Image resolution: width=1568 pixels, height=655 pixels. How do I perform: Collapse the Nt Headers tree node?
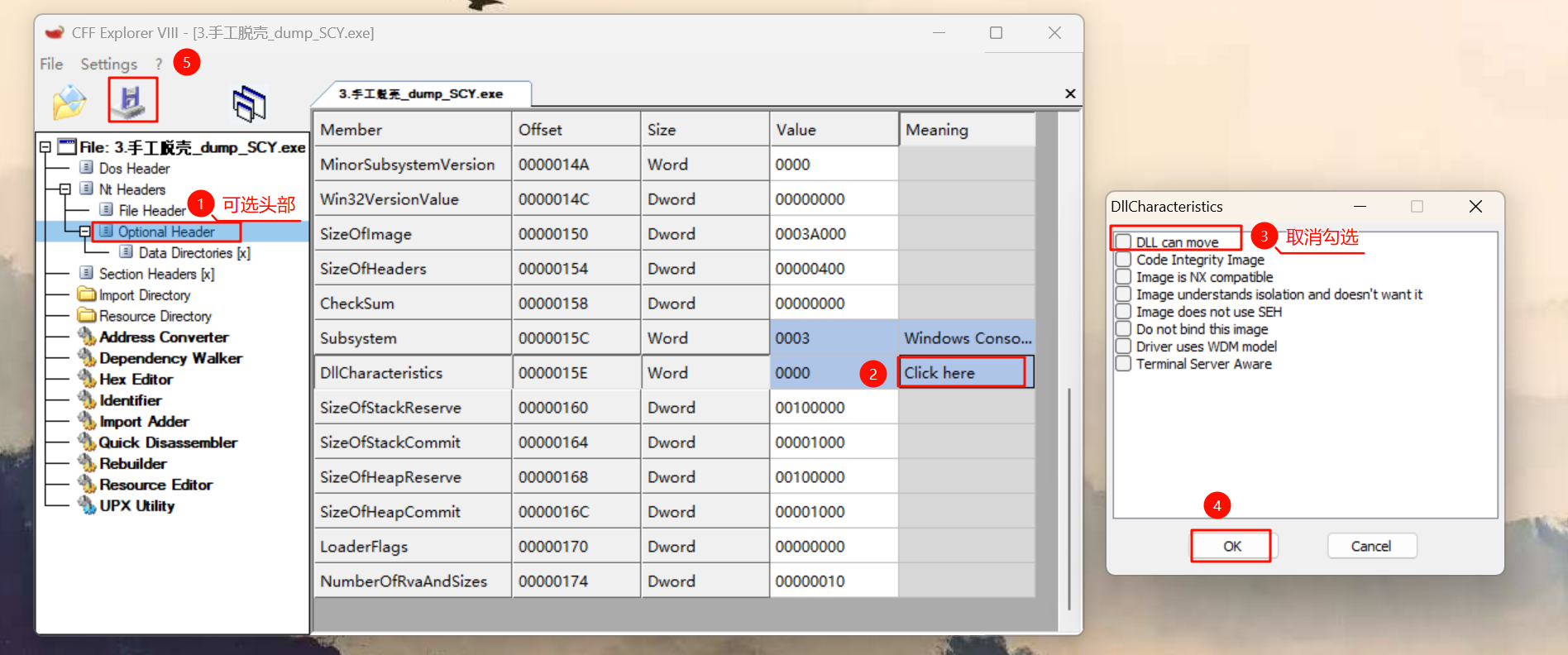(x=65, y=189)
